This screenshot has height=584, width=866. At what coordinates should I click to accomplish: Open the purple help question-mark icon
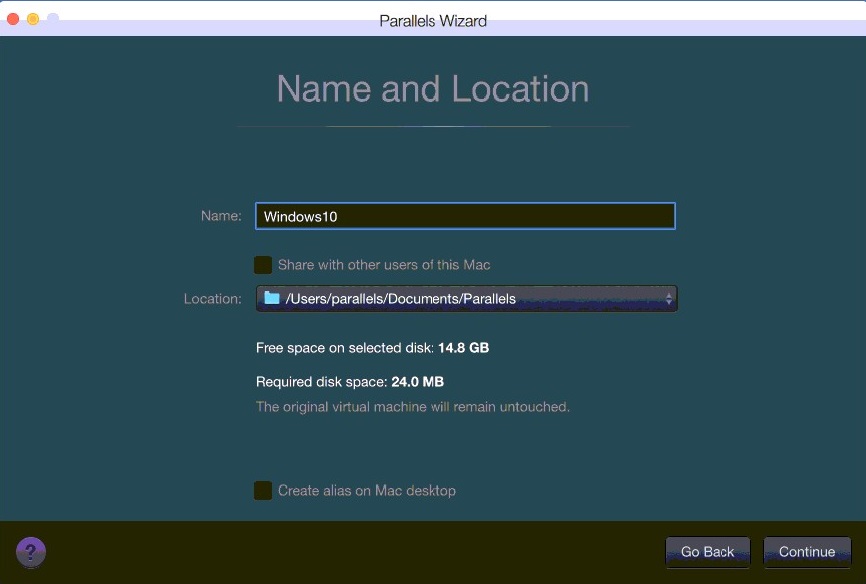point(31,551)
